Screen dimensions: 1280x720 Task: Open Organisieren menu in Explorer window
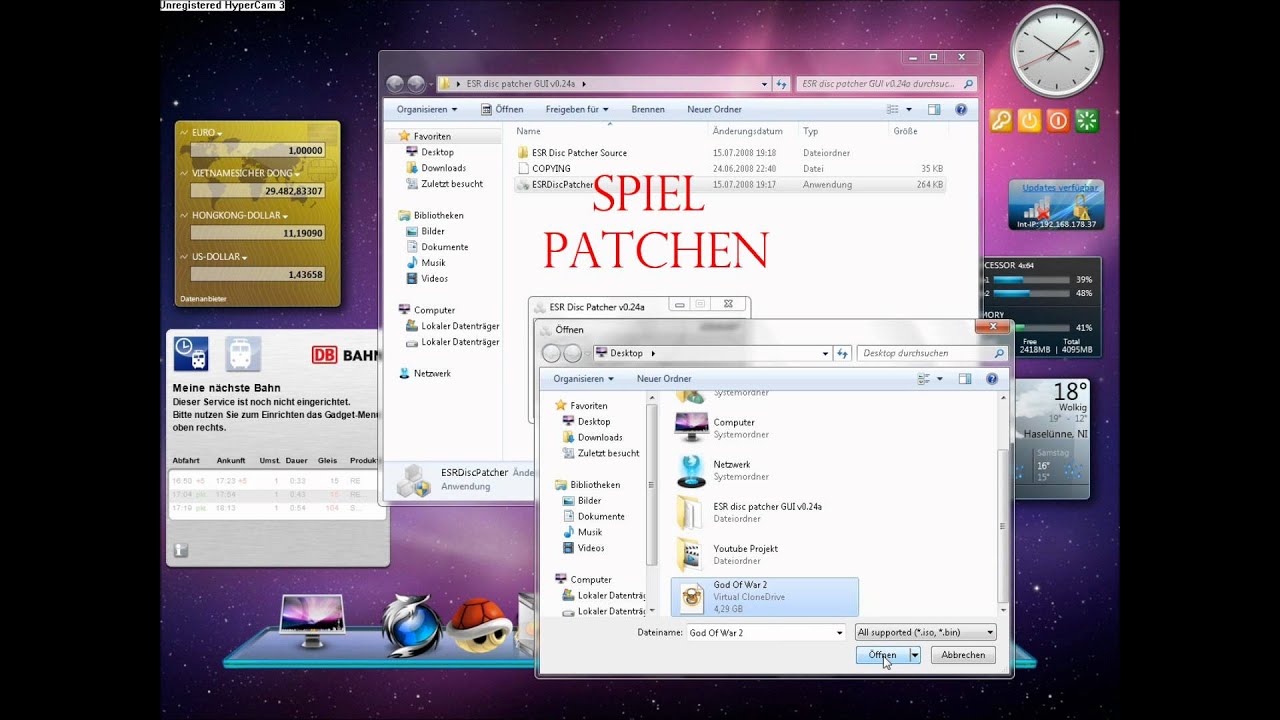(x=427, y=109)
